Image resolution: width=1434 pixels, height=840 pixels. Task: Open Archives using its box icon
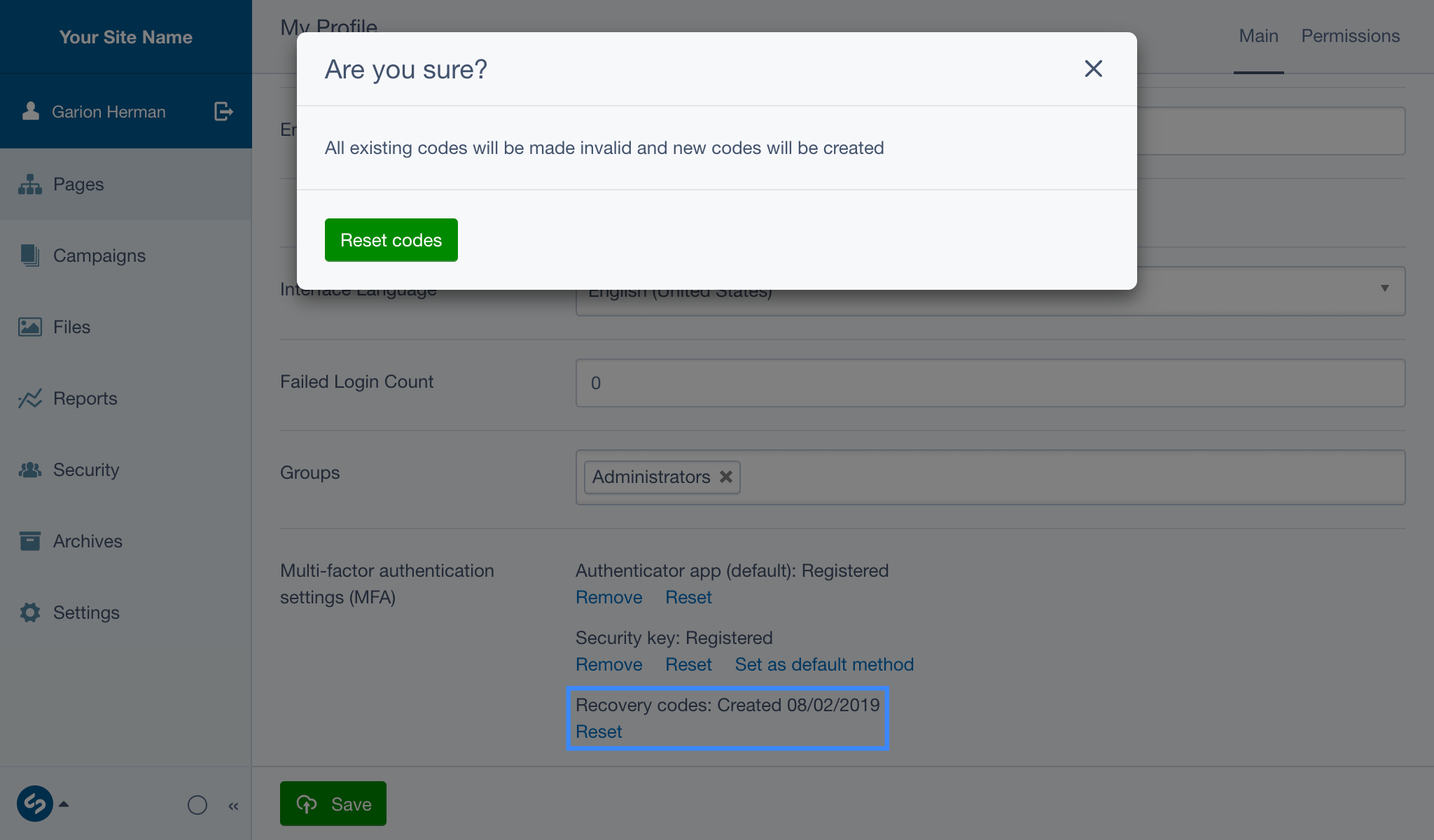tap(29, 541)
